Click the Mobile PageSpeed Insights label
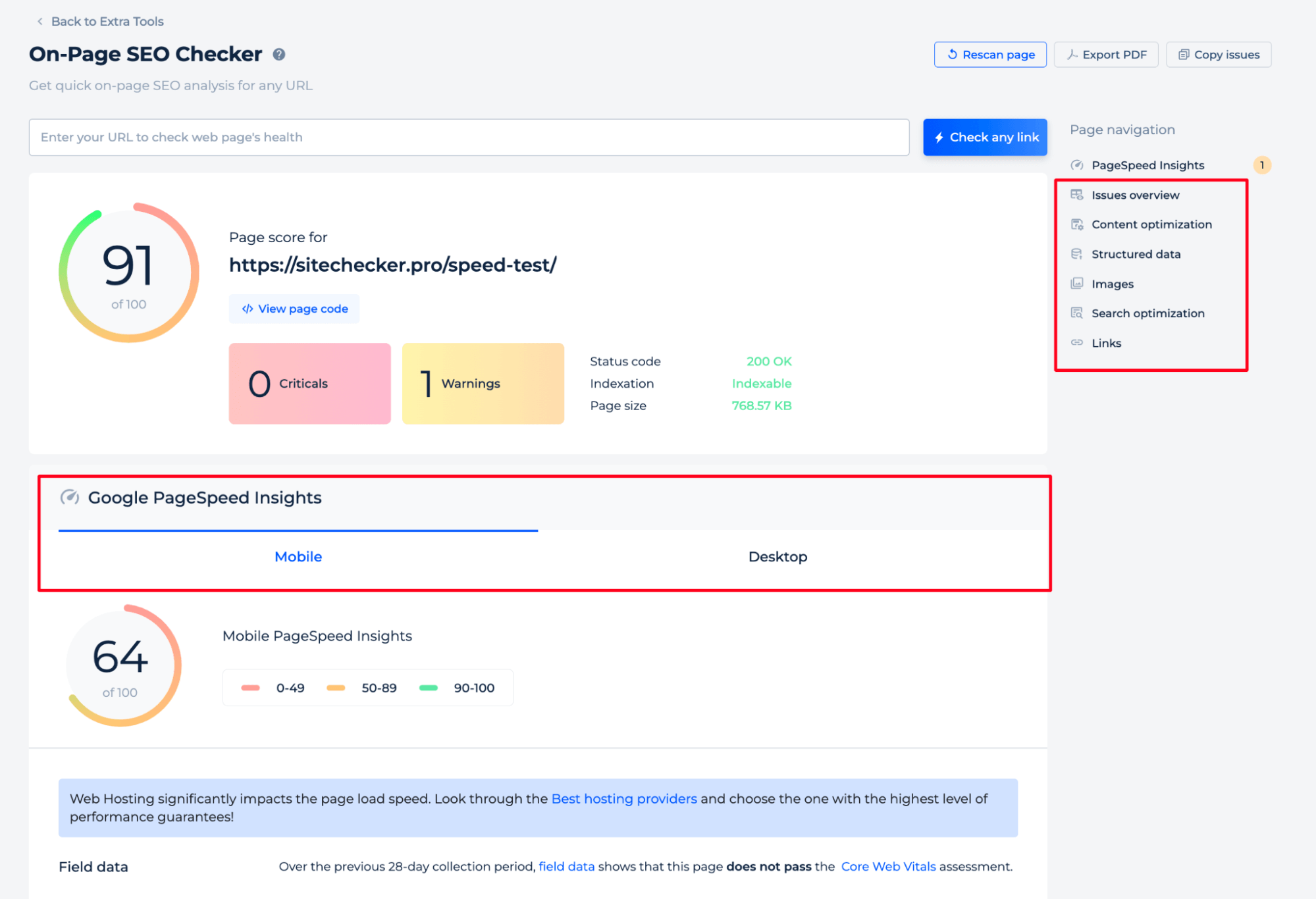Image resolution: width=1316 pixels, height=899 pixels. [317, 636]
